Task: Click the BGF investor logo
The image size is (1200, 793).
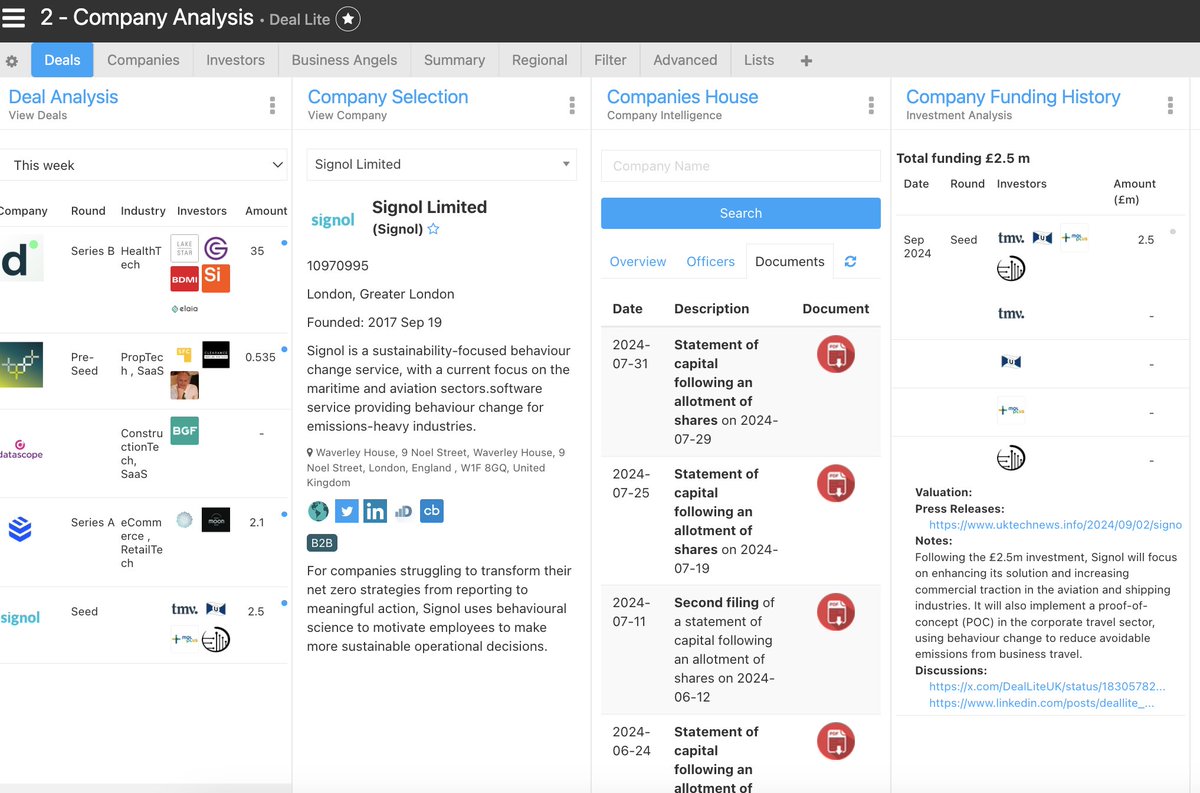Action: [185, 431]
